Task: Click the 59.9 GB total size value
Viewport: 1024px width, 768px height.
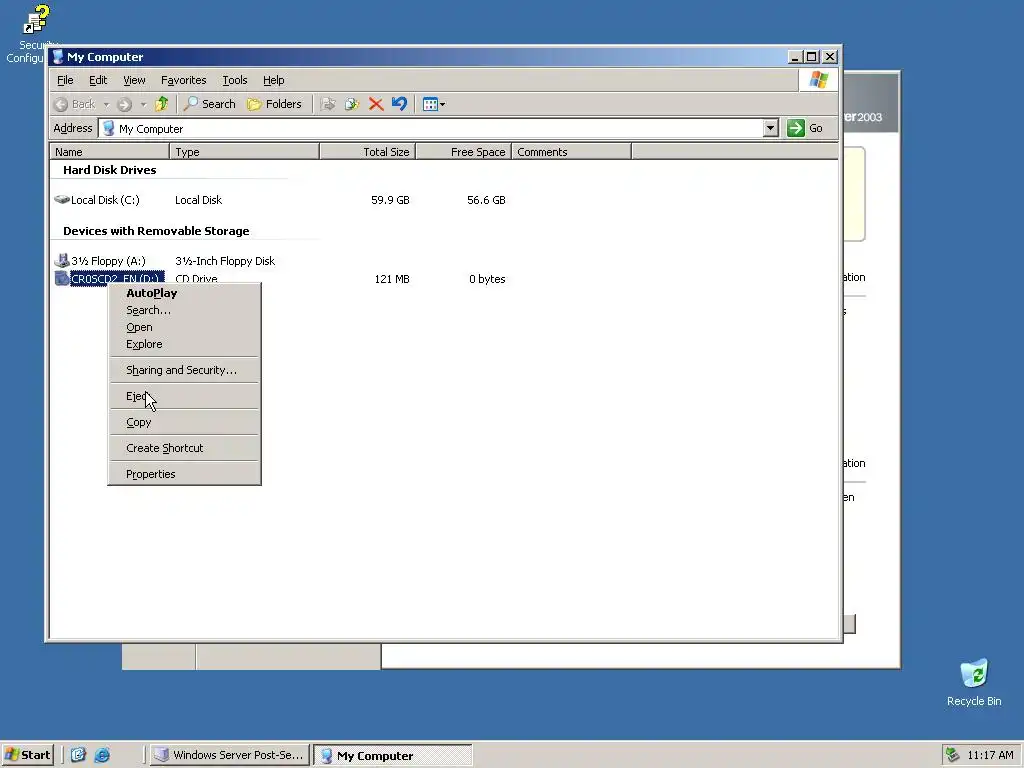Action: pyautogui.click(x=390, y=200)
